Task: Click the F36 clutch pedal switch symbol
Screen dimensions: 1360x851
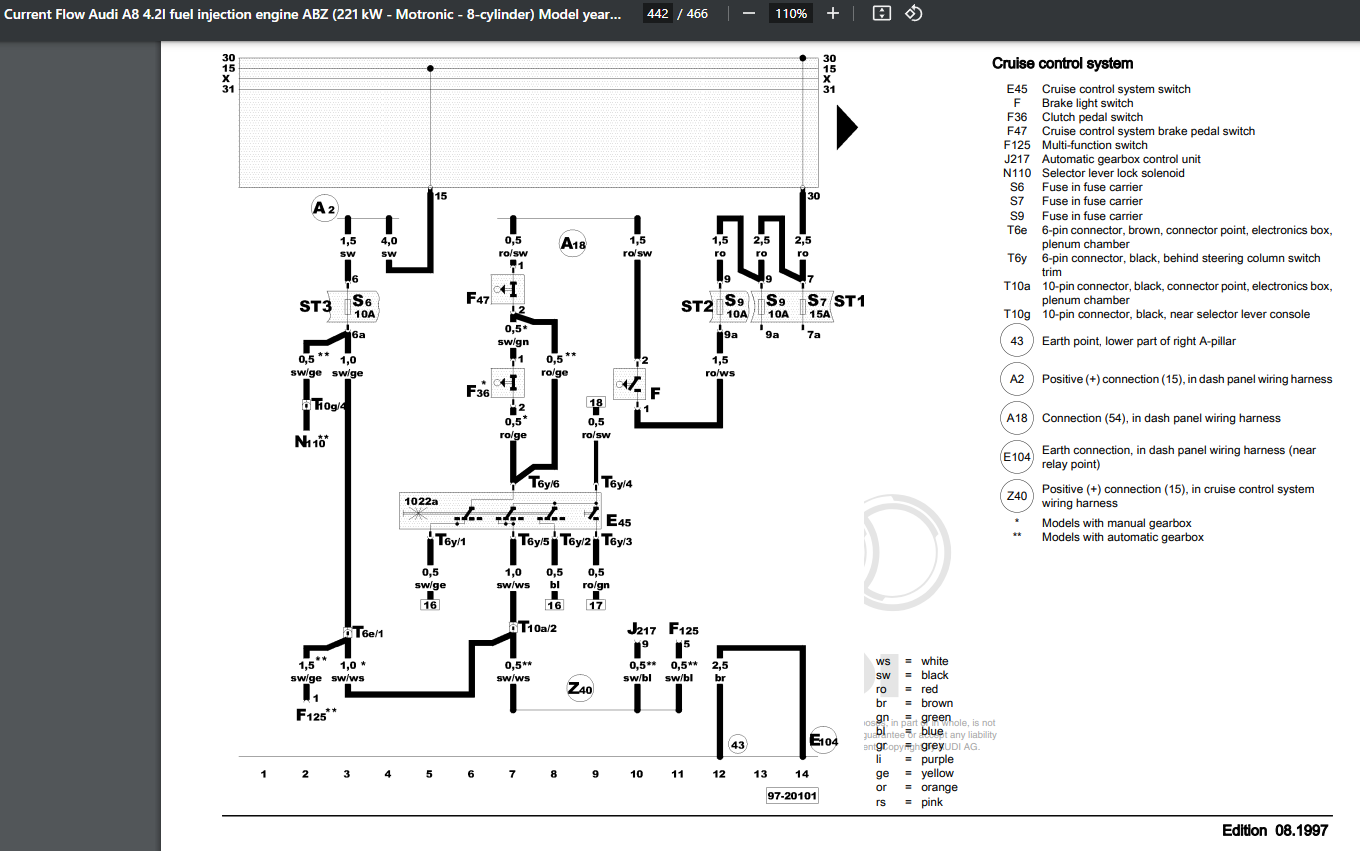Action: tap(508, 383)
